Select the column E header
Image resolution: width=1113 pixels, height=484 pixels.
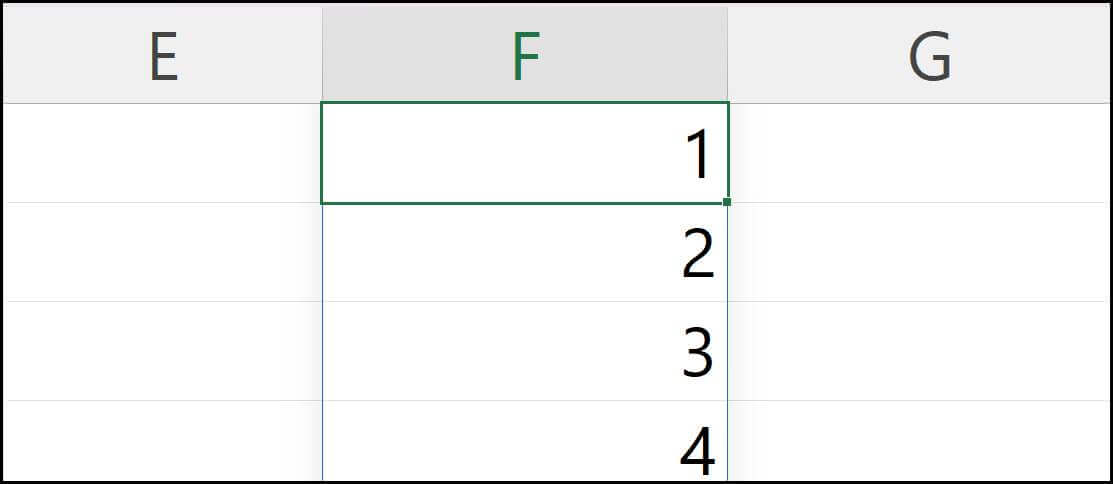163,57
